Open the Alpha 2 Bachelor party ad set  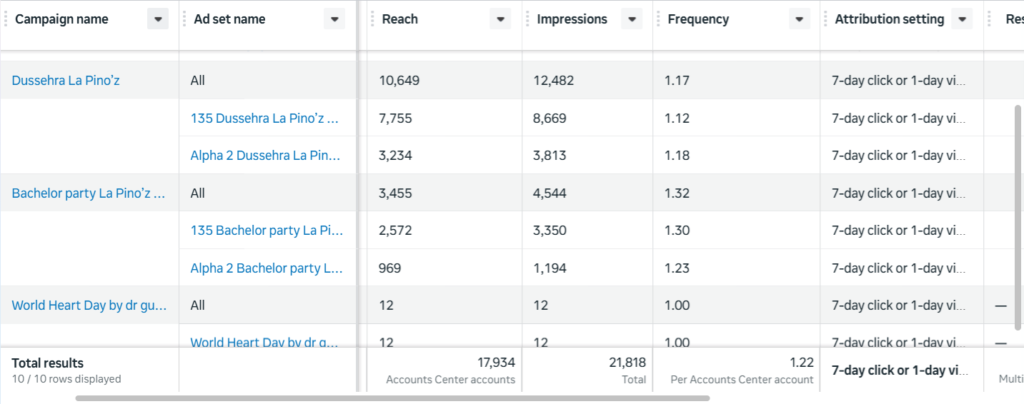(266, 268)
